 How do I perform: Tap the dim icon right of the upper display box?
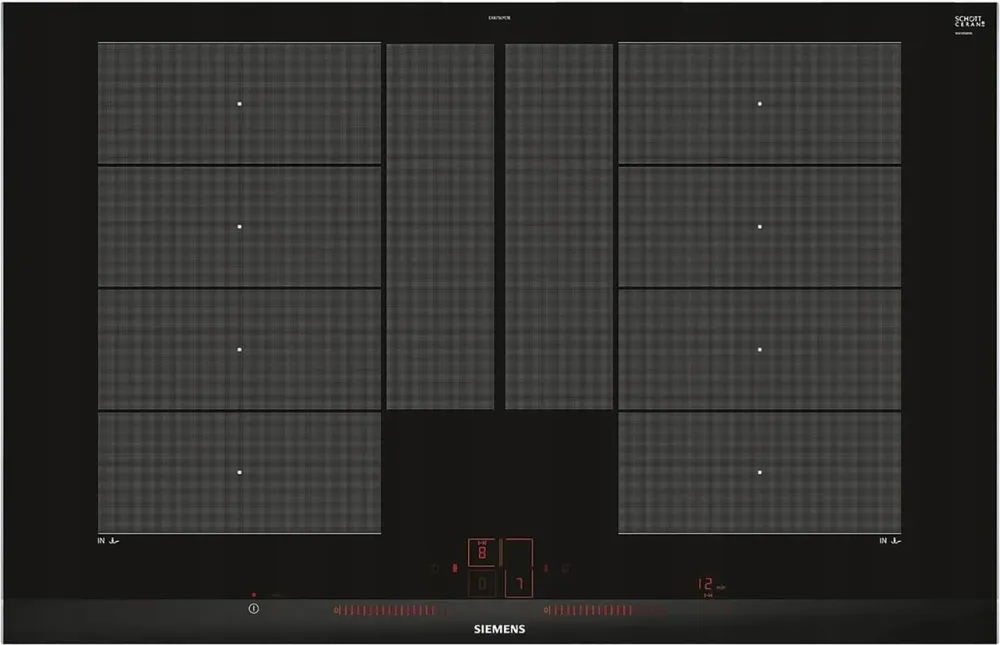point(564,568)
